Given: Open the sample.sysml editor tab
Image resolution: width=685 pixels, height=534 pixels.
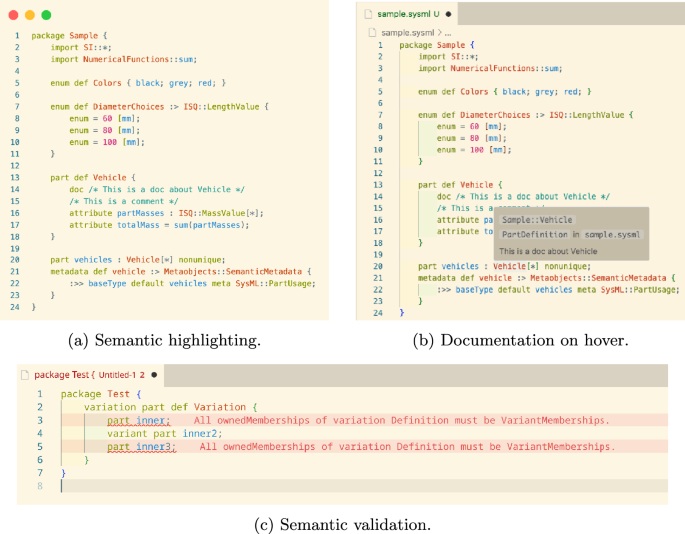Looking at the screenshot, I should coord(408,15).
